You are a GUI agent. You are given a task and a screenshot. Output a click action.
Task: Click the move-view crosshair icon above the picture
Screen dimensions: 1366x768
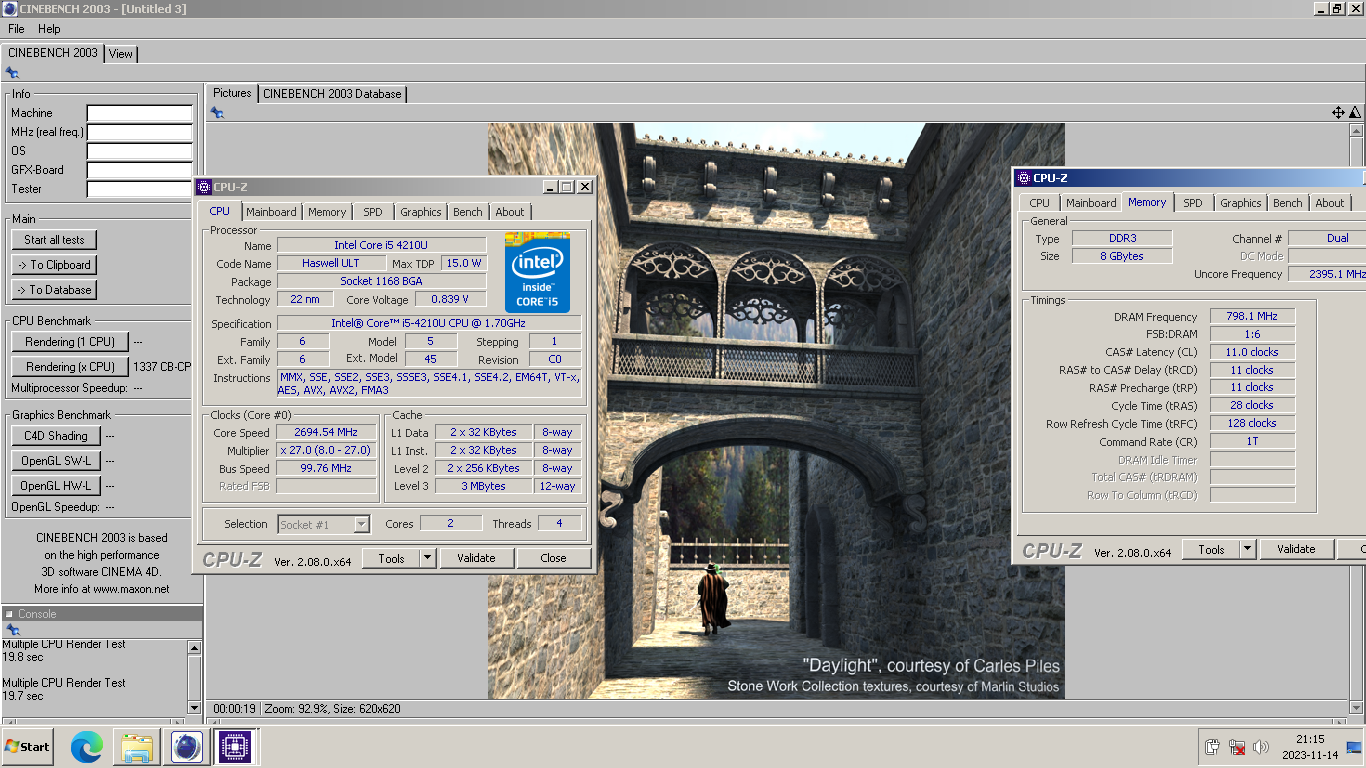click(1338, 113)
